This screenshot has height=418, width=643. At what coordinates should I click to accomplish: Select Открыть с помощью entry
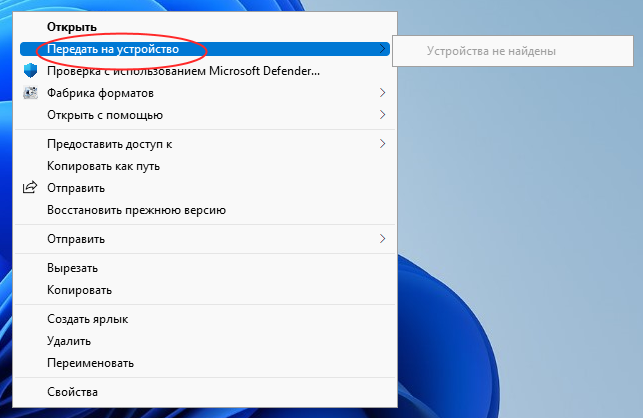[x=205, y=115]
